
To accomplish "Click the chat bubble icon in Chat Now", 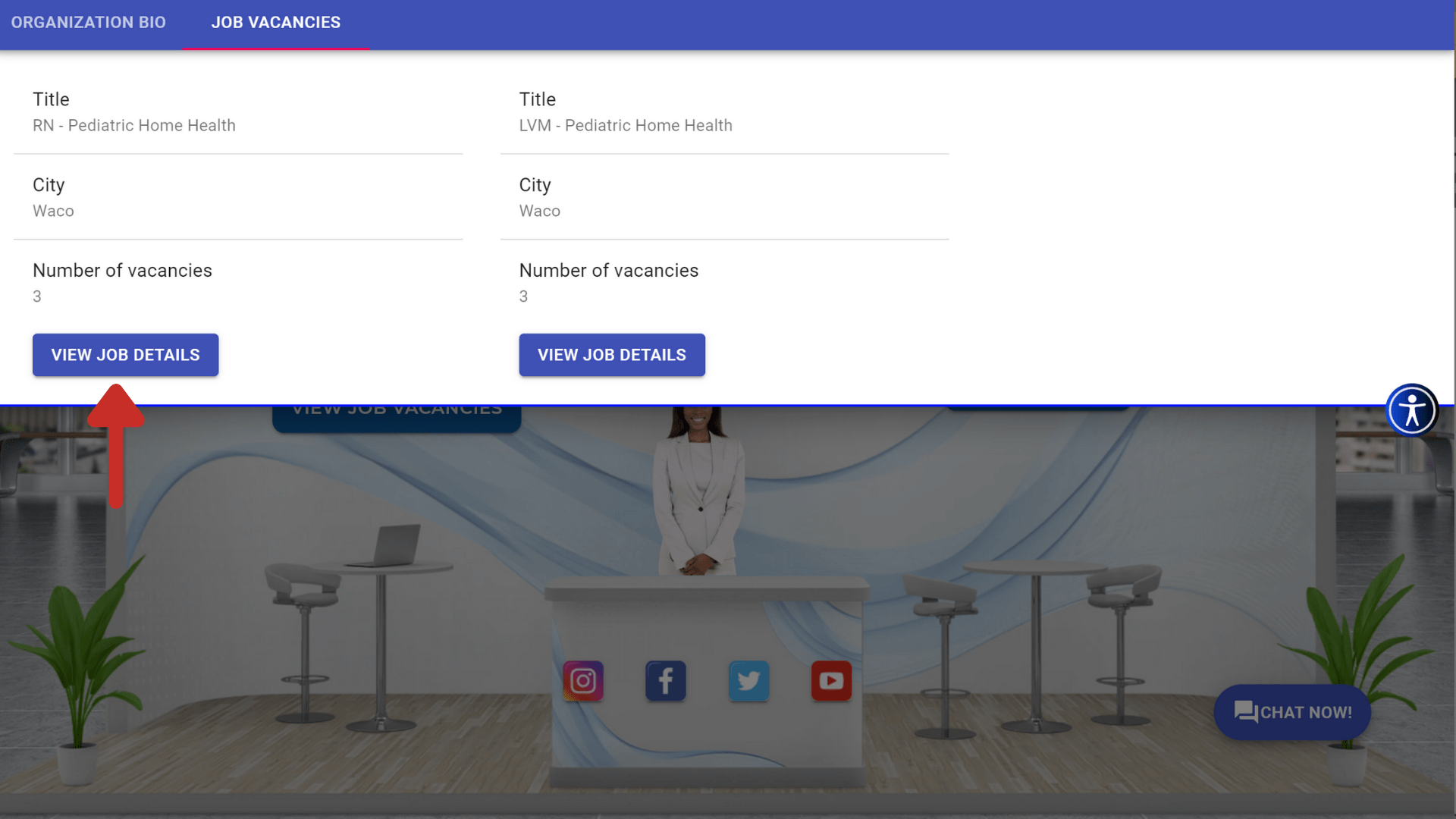I will coord(1245,712).
